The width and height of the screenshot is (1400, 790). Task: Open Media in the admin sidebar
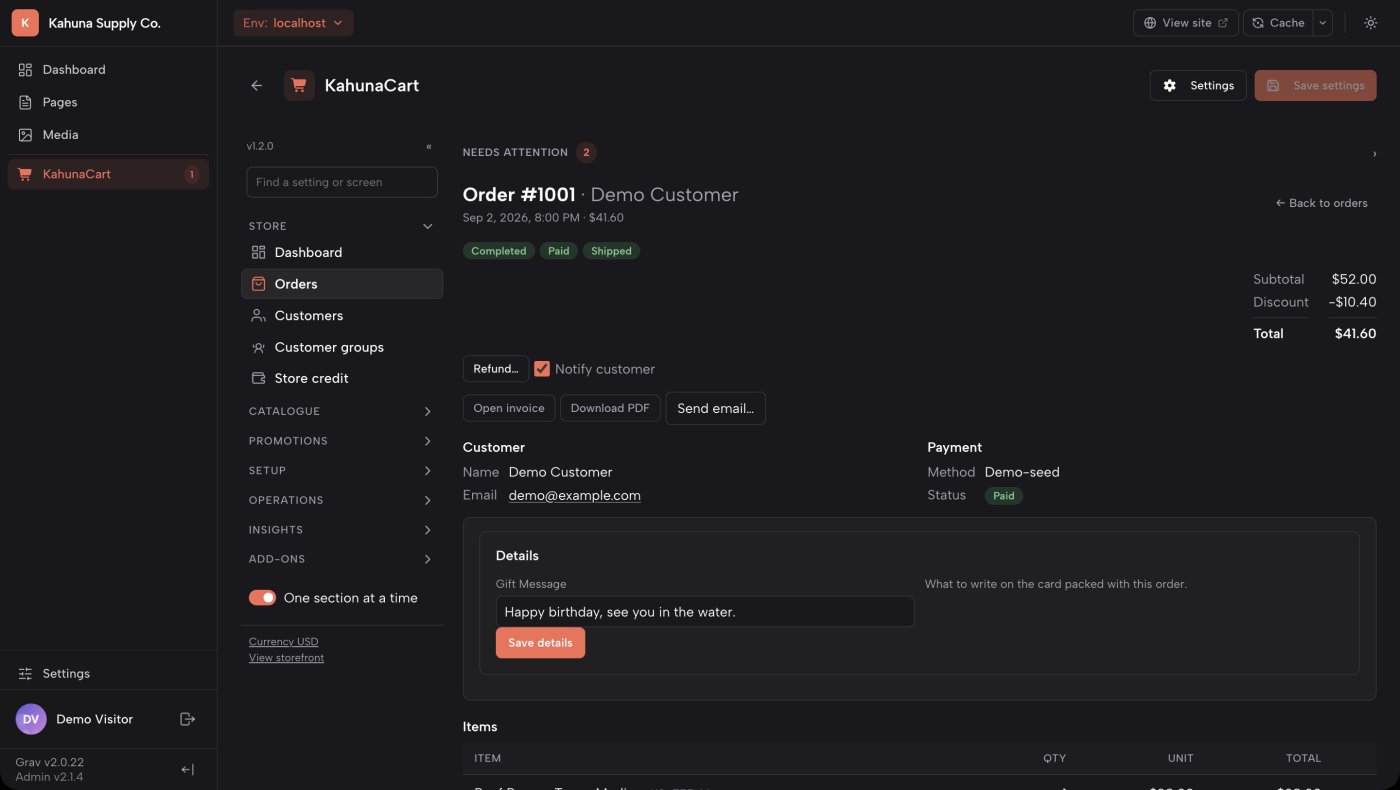tap(108, 135)
